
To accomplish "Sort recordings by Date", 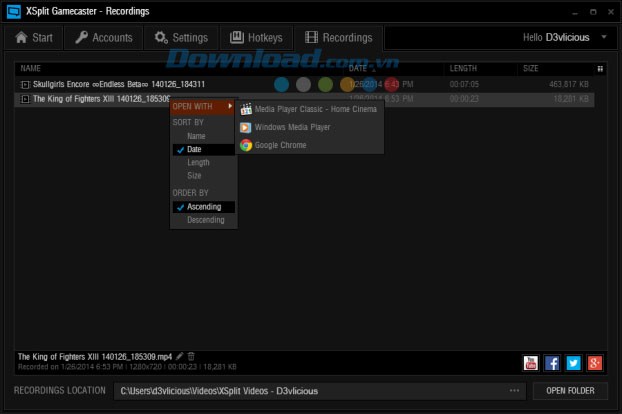I will [x=203, y=150].
